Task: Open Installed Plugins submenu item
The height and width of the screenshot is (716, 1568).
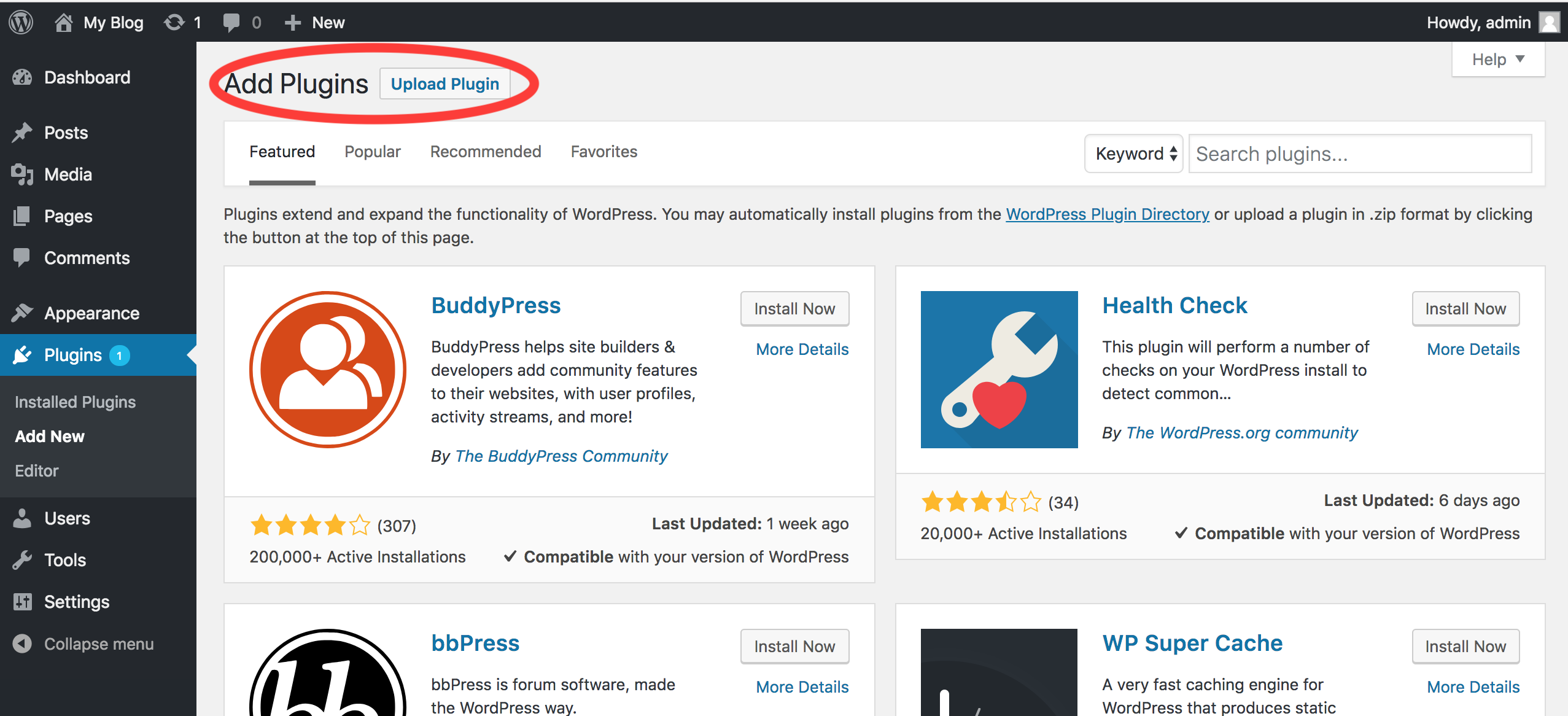Action: pos(75,402)
